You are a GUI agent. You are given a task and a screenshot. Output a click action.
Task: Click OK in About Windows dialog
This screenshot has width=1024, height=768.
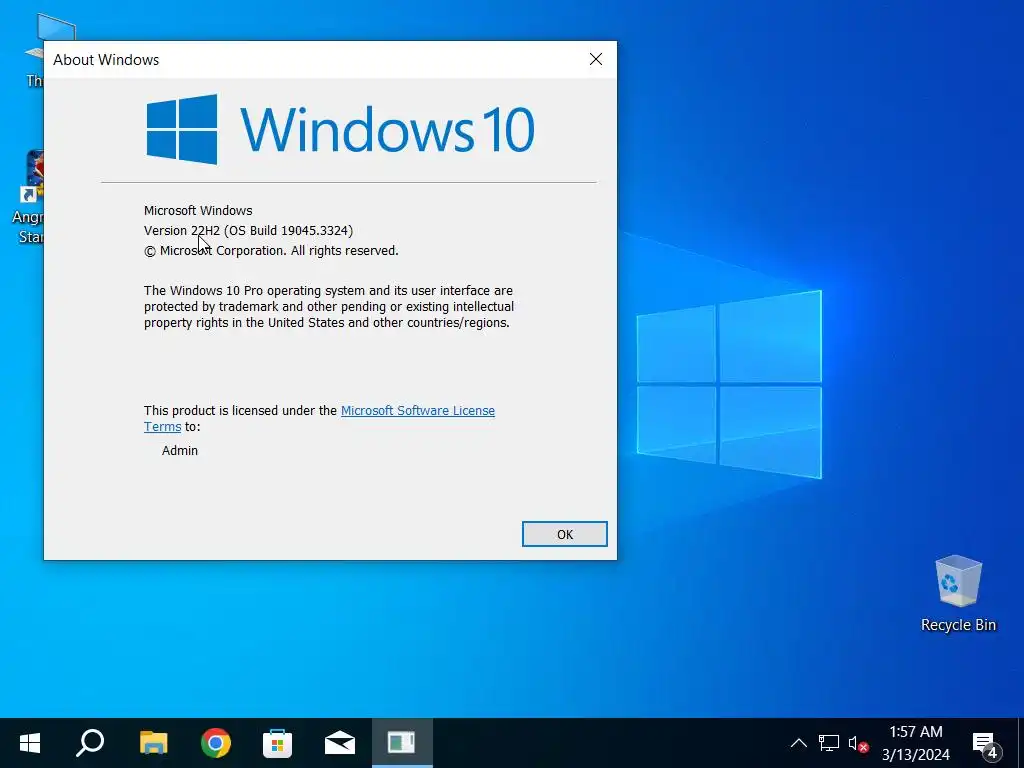tap(564, 534)
